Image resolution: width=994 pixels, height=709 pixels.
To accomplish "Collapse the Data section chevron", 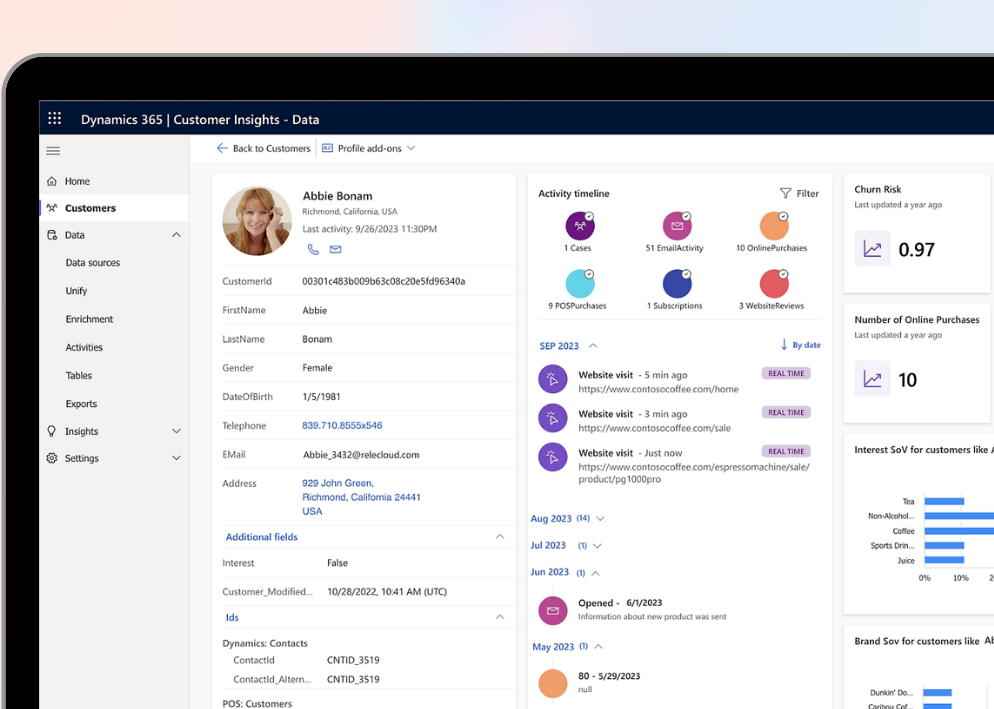I will click(176, 235).
